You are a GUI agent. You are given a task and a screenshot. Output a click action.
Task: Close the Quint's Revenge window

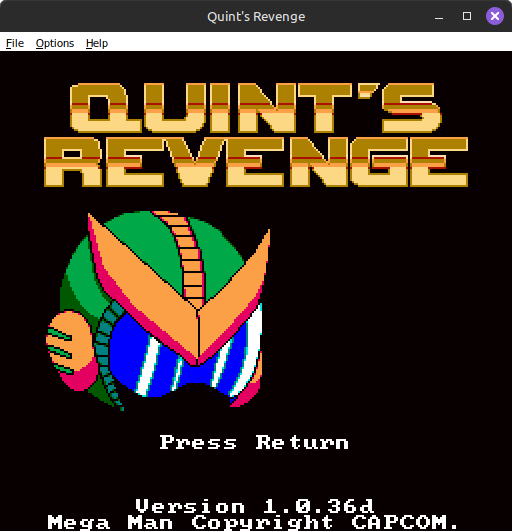tap(495, 16)
